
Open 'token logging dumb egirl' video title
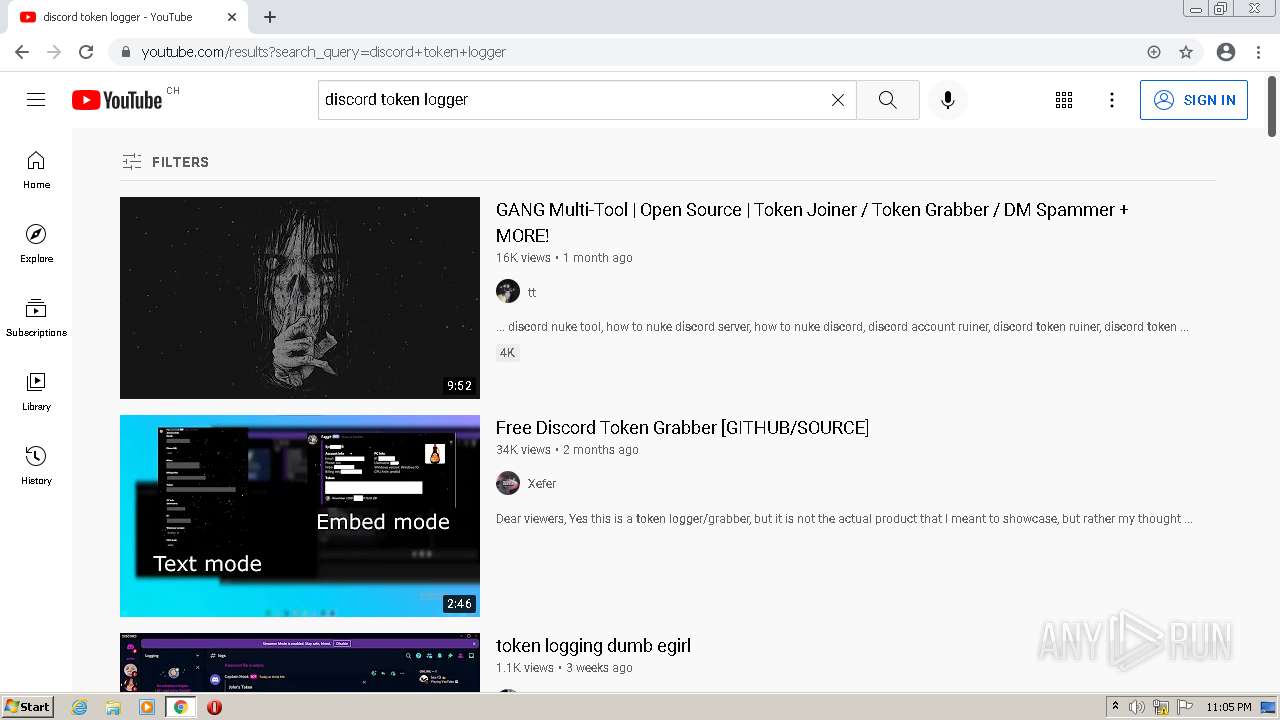coord(593,645)
